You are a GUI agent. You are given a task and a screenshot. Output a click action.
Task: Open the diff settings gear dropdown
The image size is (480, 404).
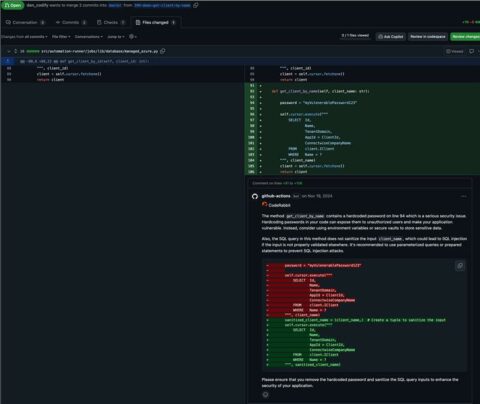133,37
